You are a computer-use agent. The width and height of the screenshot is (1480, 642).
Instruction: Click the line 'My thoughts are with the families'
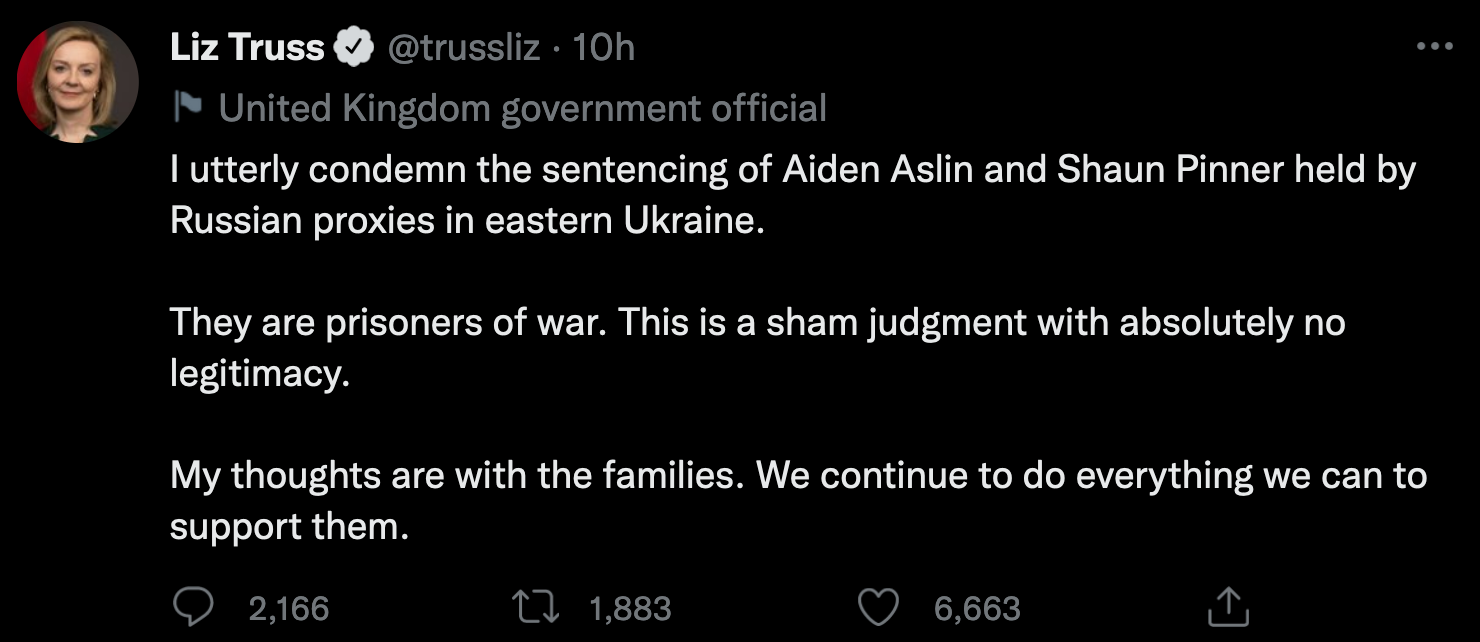coord(797,476)
